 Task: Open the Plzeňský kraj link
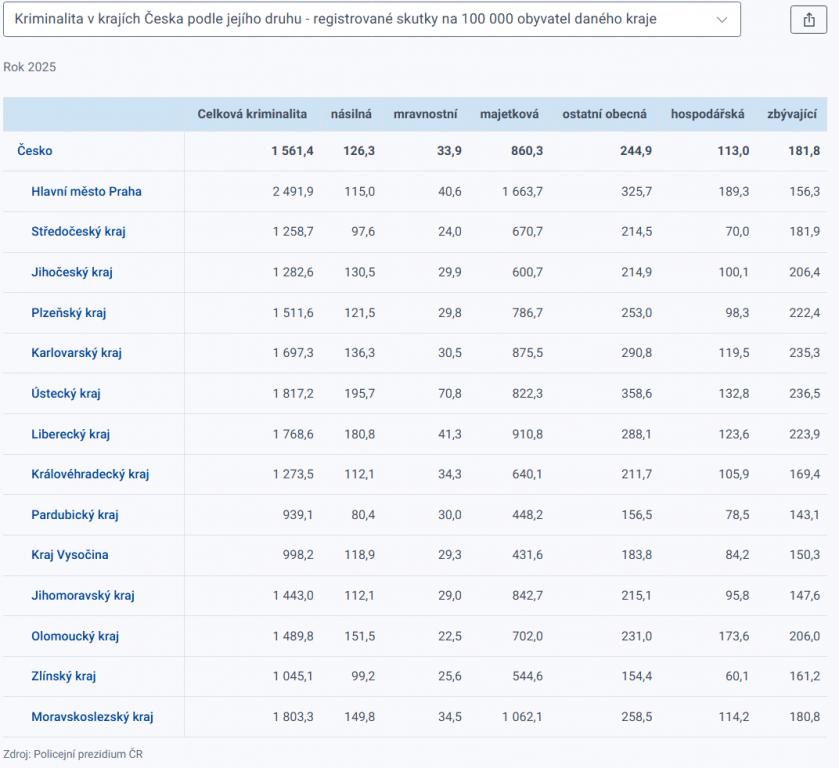[68, 313]
